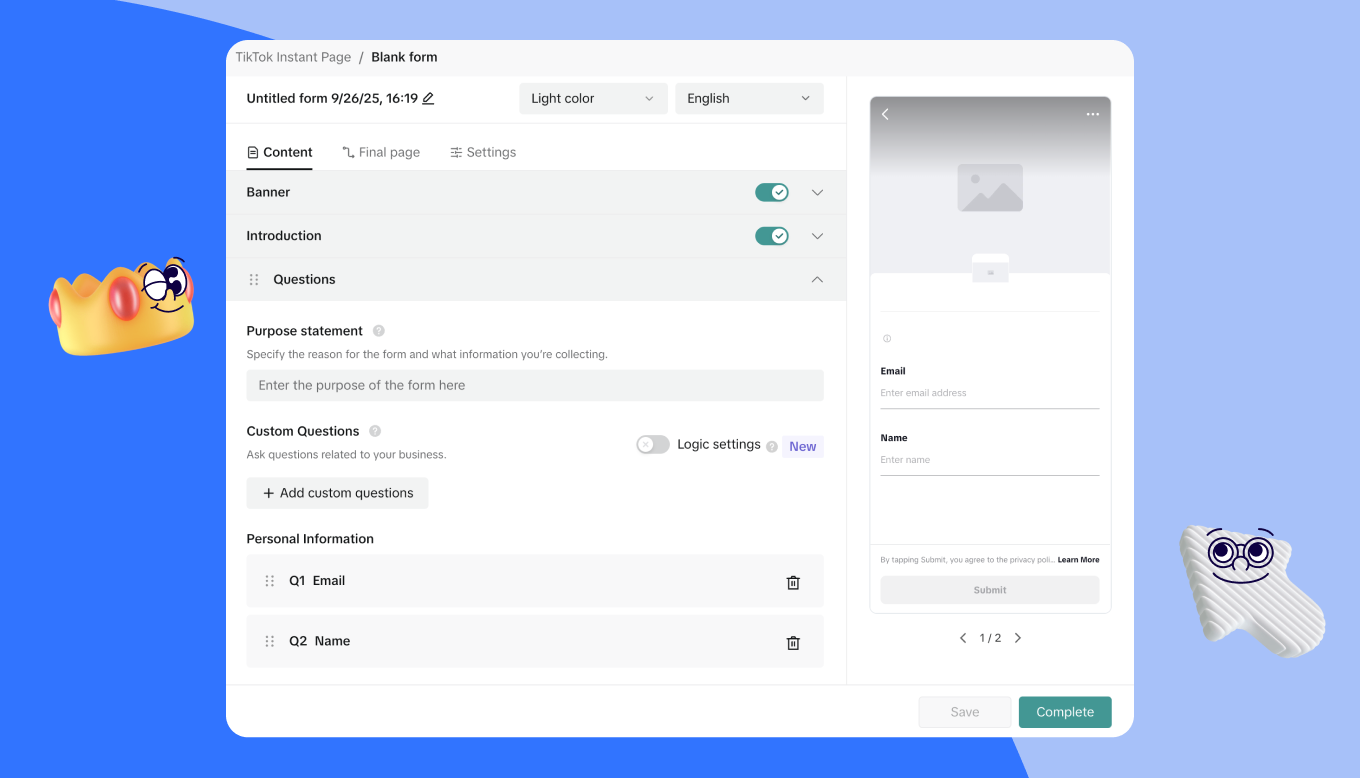
Task: Go to next preview page
Action: (1018, 638)
